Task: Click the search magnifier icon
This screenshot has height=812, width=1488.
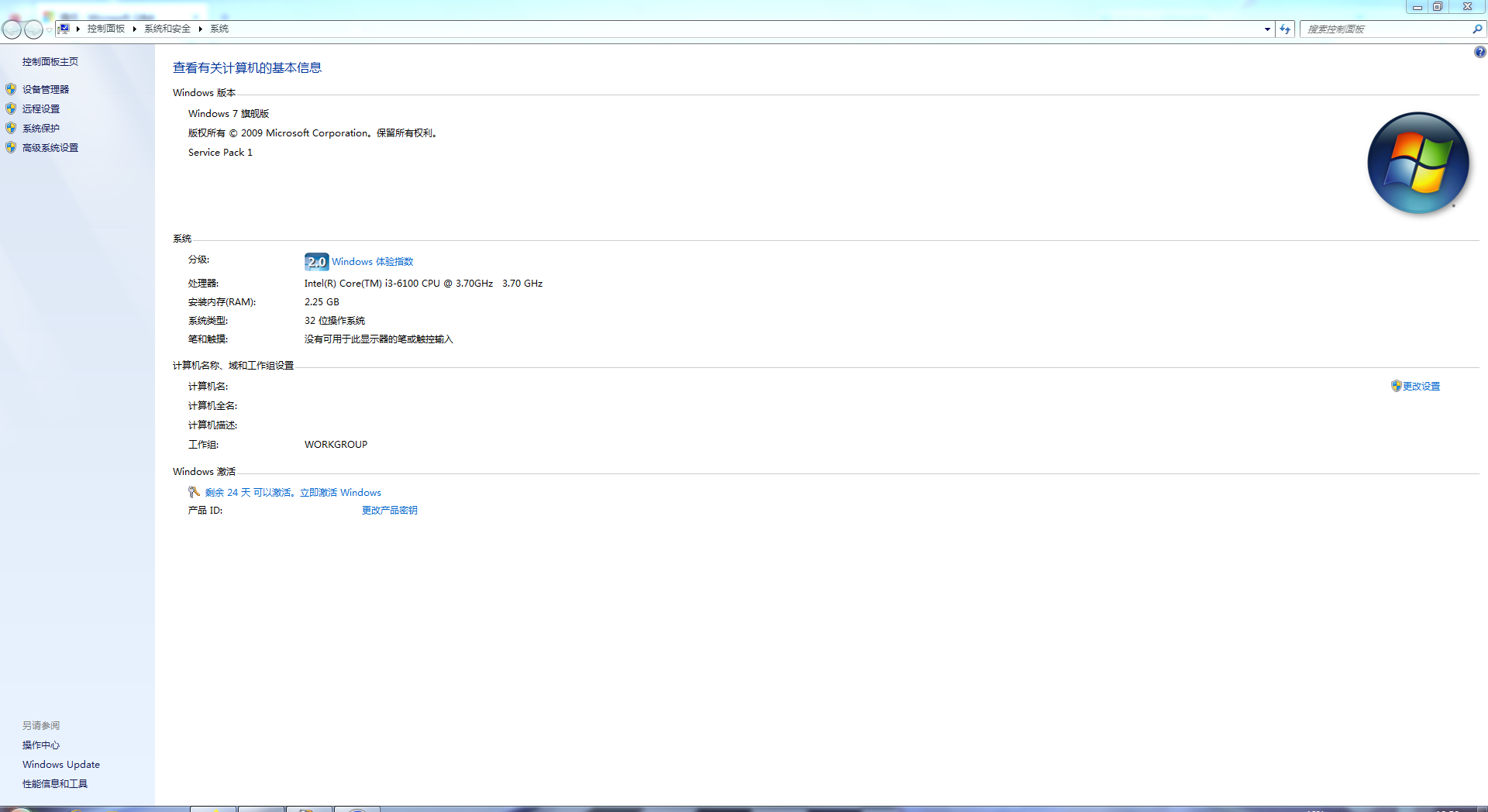Action: [x=1477, y=29]
